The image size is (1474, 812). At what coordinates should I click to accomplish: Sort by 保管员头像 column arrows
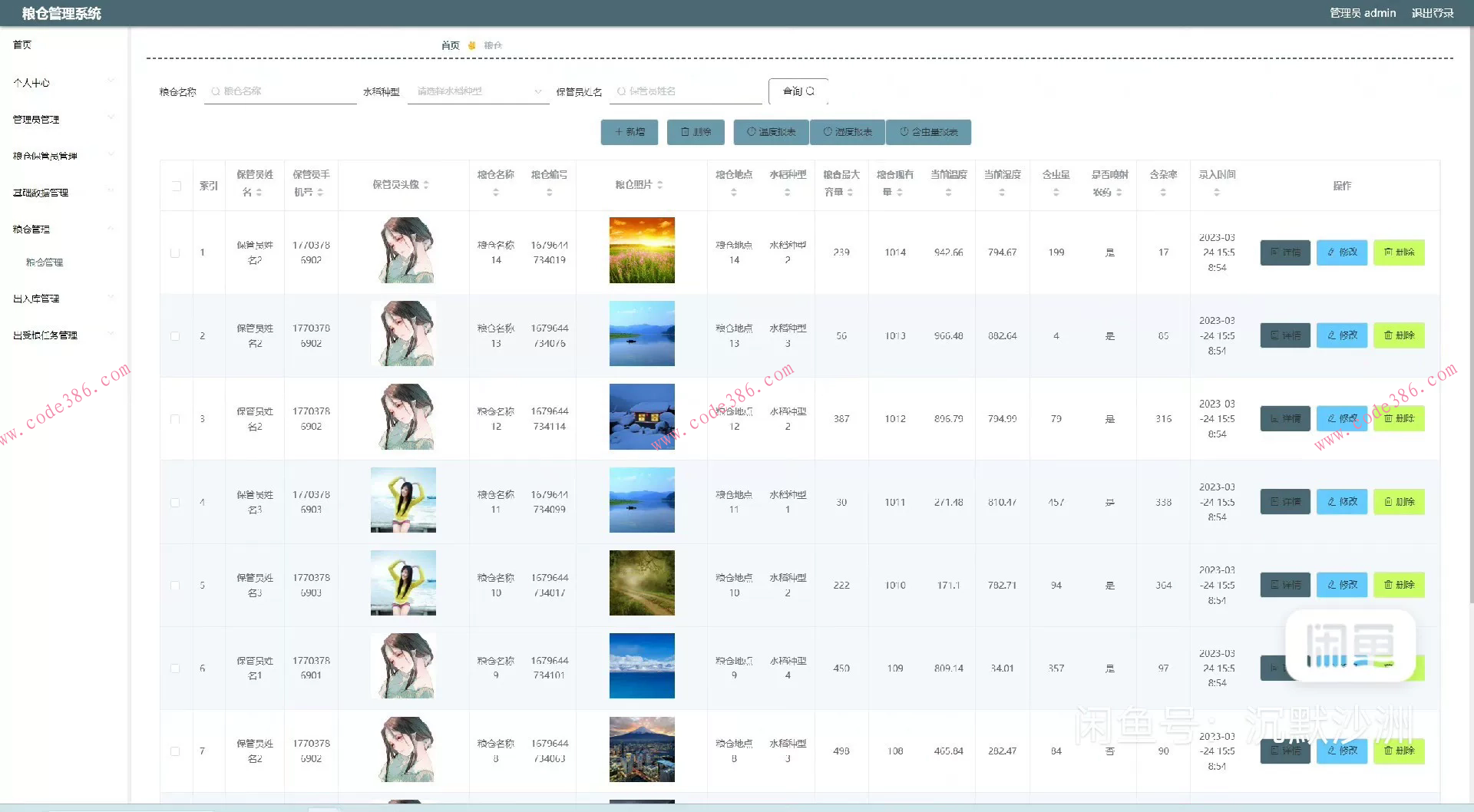426,185
